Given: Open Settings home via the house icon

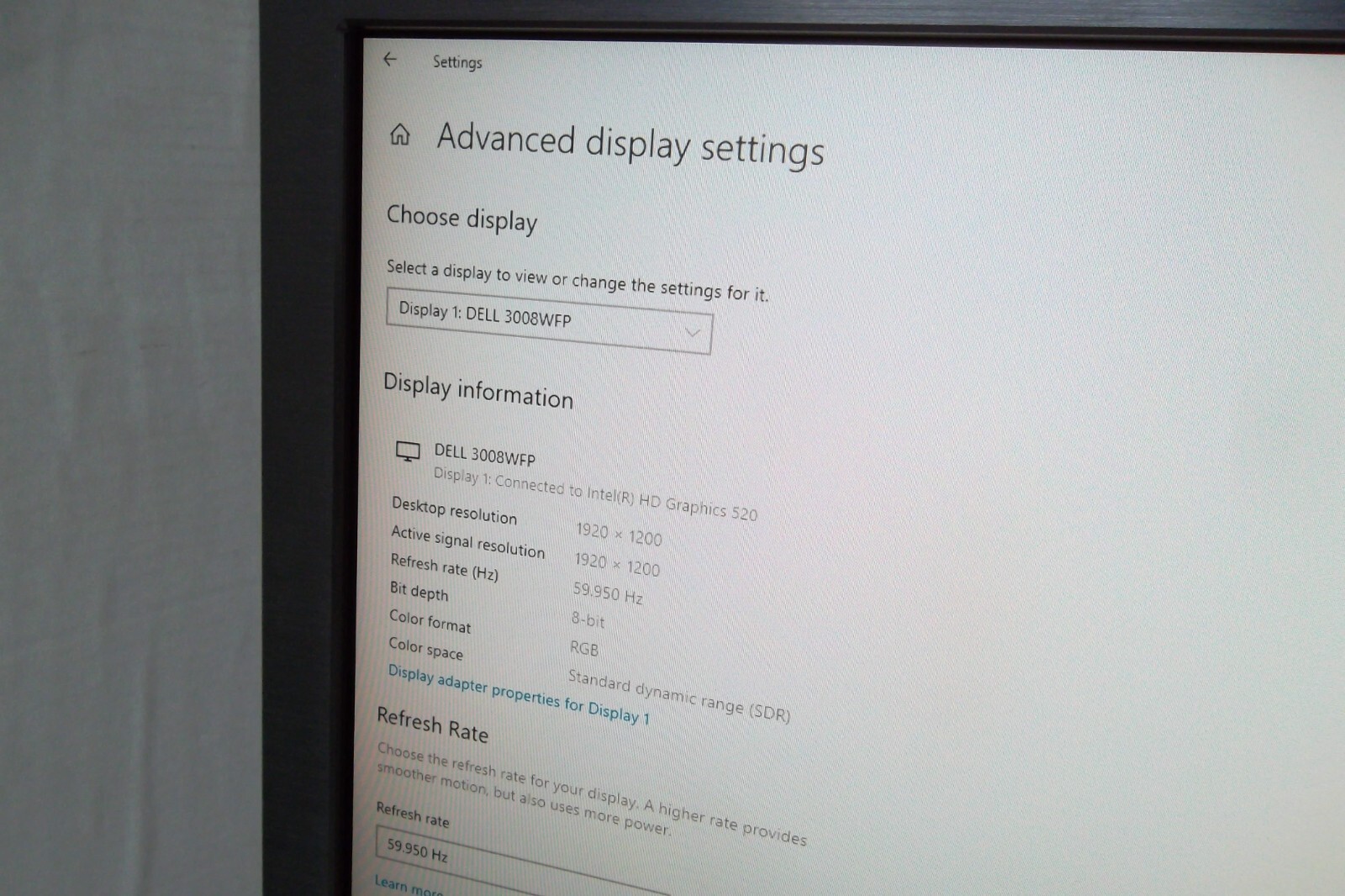Looking at the screenshot, I should [x=400, y=134].
